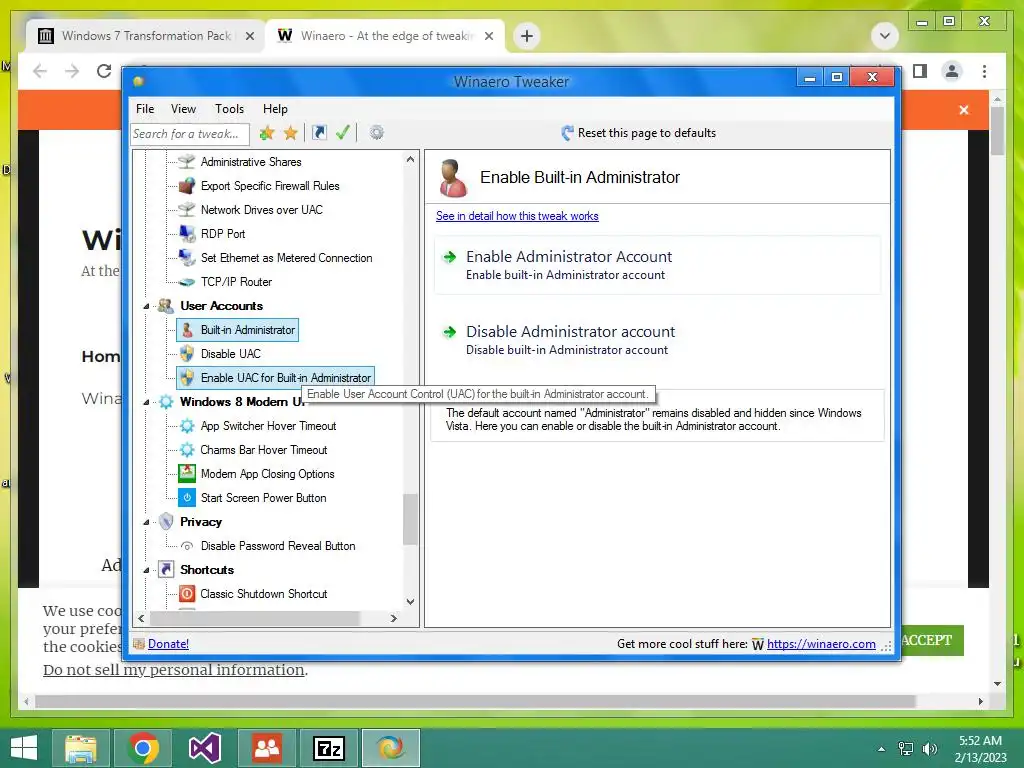
Task: Switch to the Winaero browser tab
Action: tap(384, 36)
